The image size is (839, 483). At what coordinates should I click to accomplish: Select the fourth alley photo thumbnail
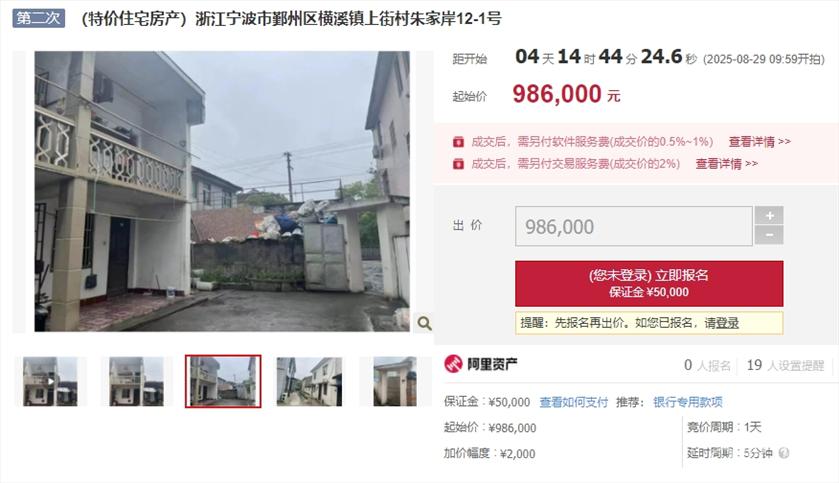tap(309, 382)
